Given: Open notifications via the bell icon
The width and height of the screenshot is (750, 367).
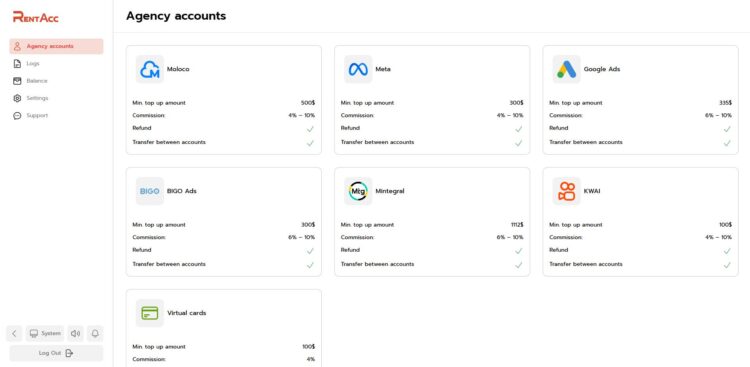Looking at the screenshot, I should pos(95,334).
